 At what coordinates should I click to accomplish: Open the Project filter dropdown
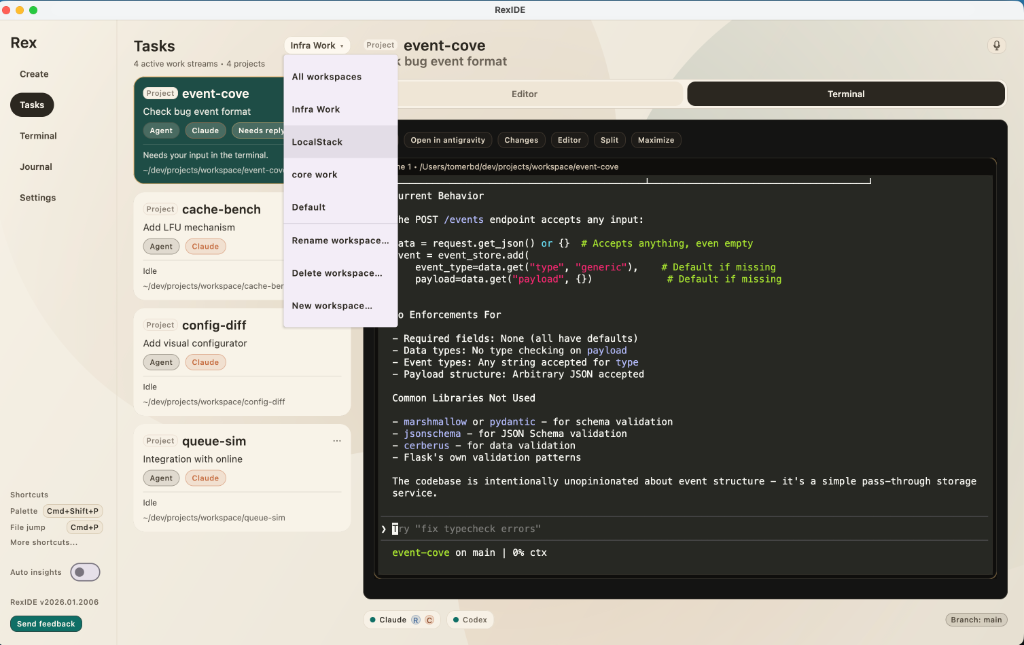[379, 44]
